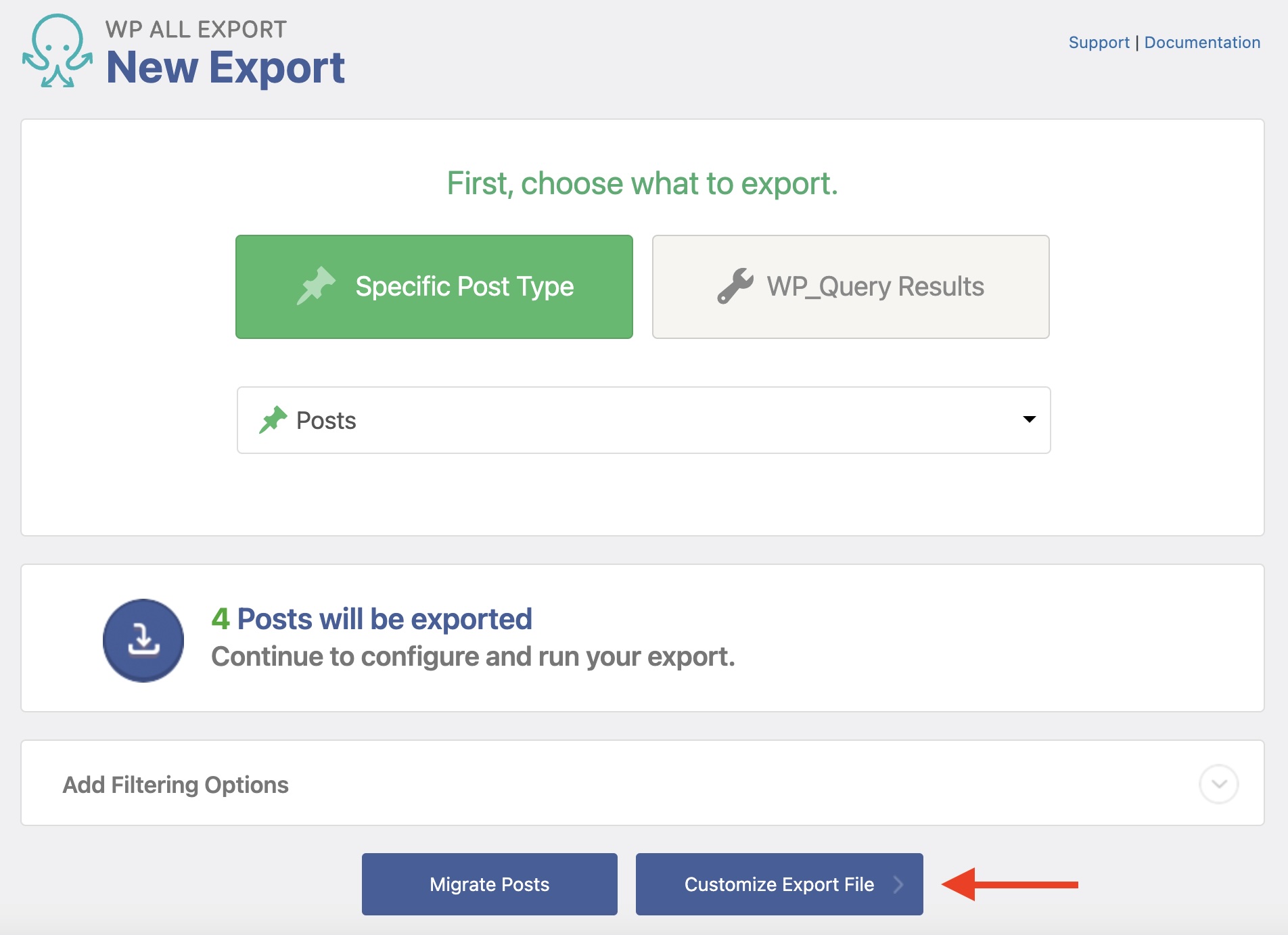Click the Customize Export File button
The width and height of the screenshot is (1288, 935).
(779, 884)
